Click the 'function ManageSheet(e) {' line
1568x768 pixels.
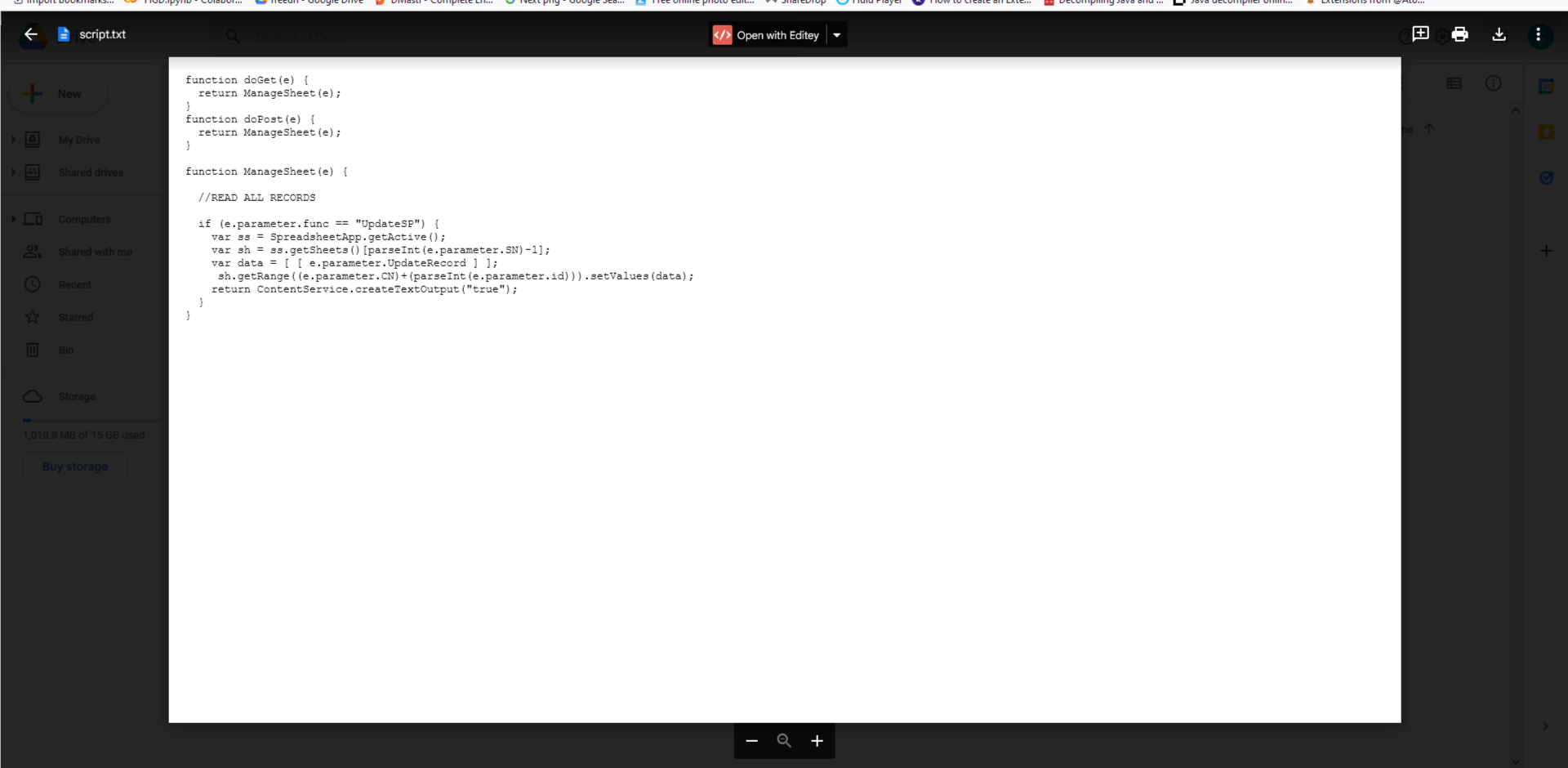[267, 172]
